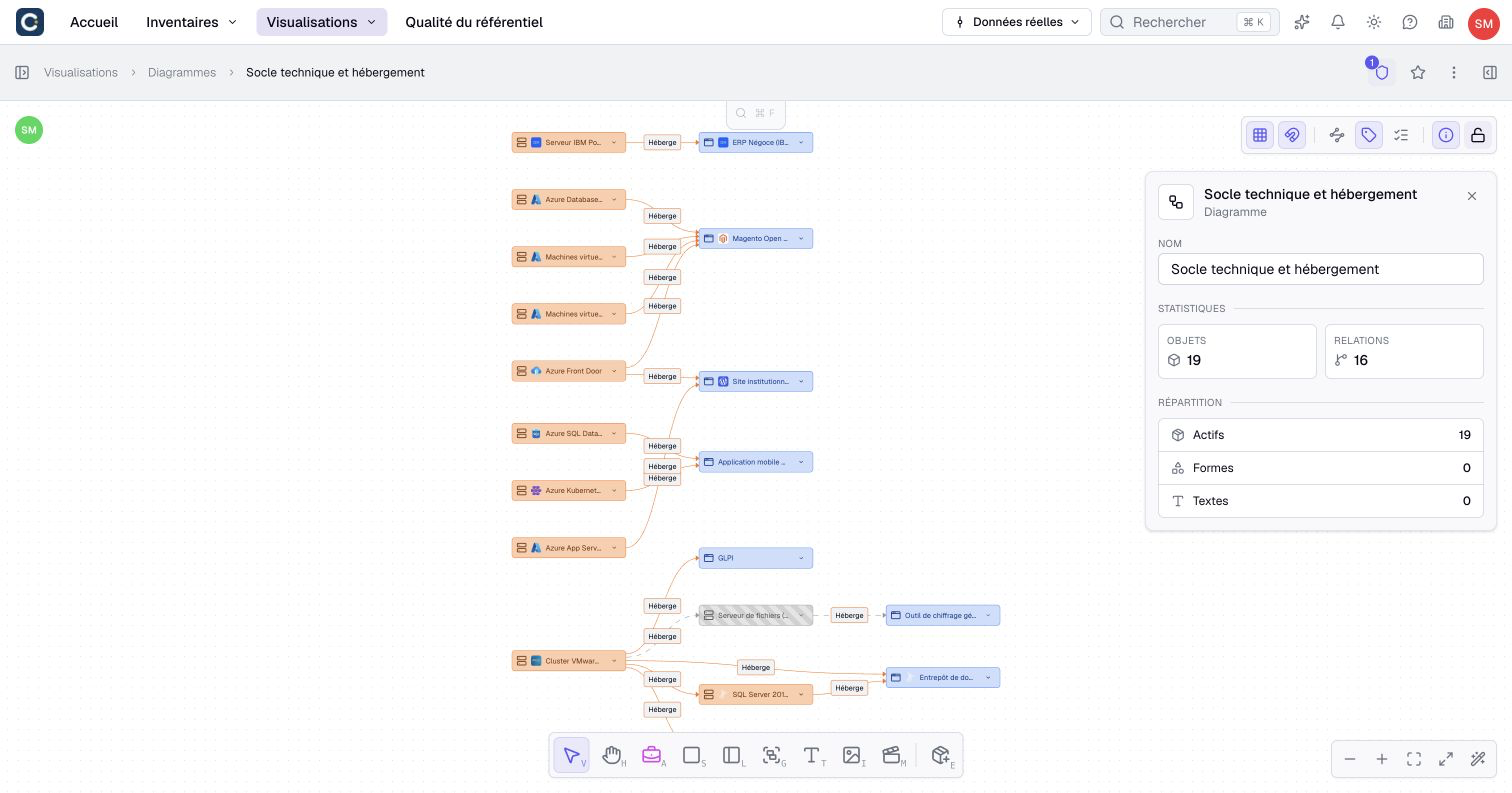Pick the image insertion tool
Image resolution: width=1512 pixels, height=793 pixels.
click(852, 756)
